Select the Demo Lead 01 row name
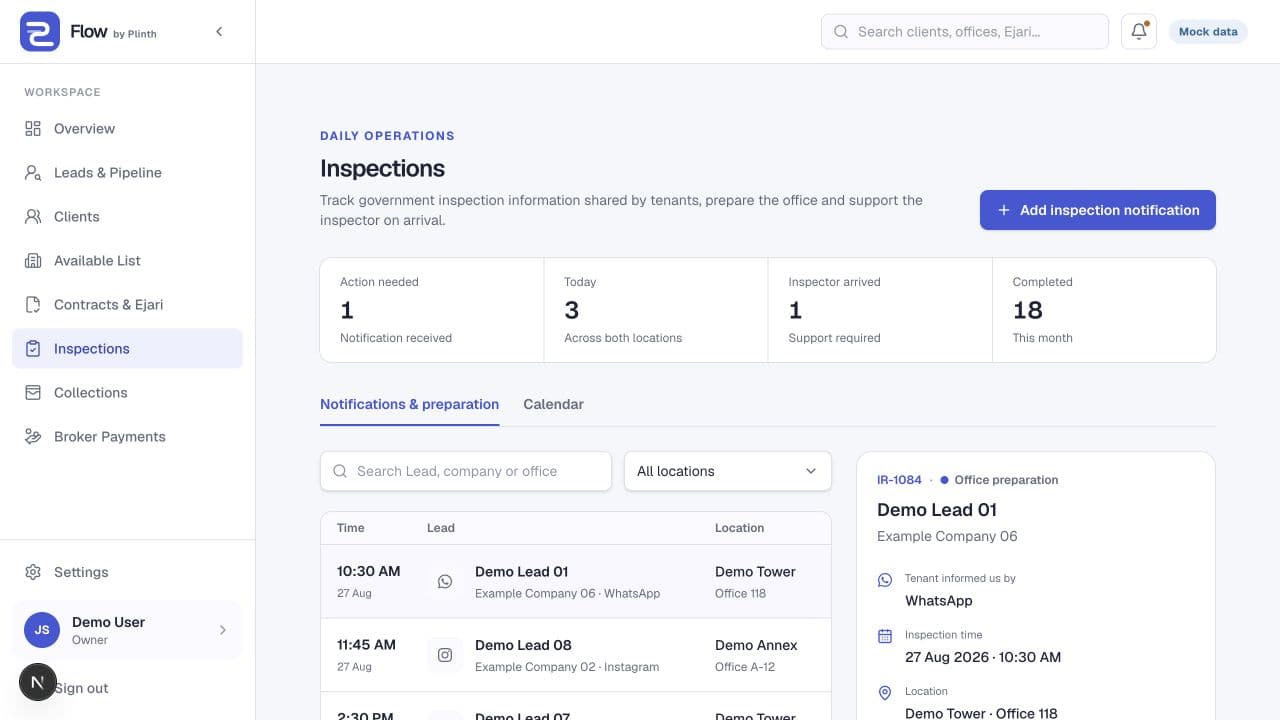This screenshot has width=1280, height=720. tap(522, 572)
